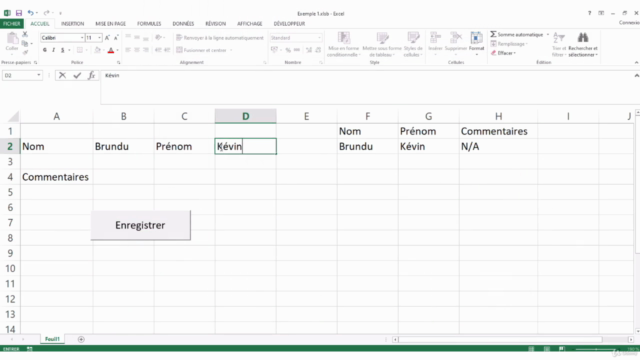
Task: Confirm the cell entry with the checkmark icon
Action: tap(77, 76)
